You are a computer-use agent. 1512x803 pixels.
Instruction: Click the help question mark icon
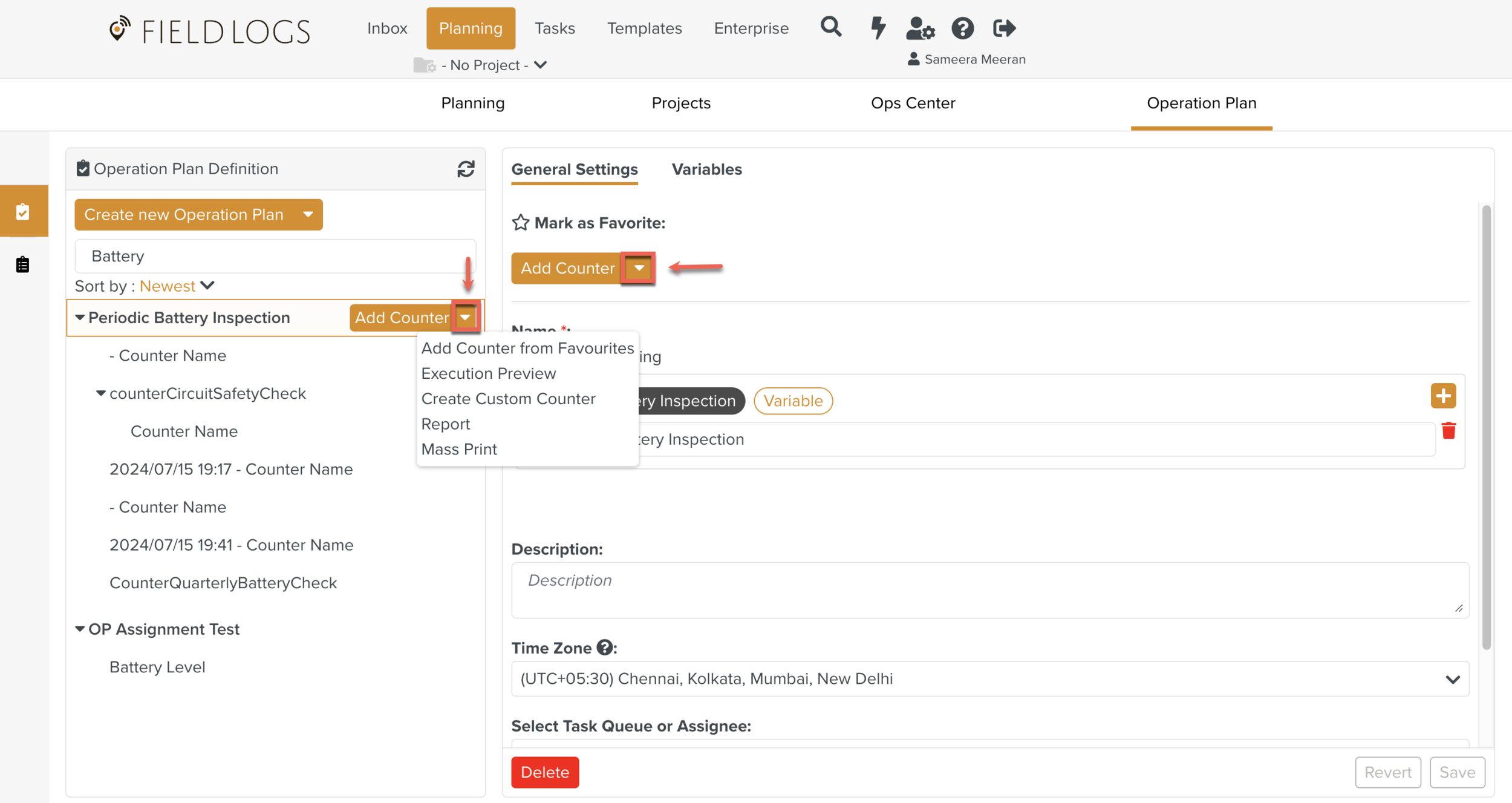point(962,28)
